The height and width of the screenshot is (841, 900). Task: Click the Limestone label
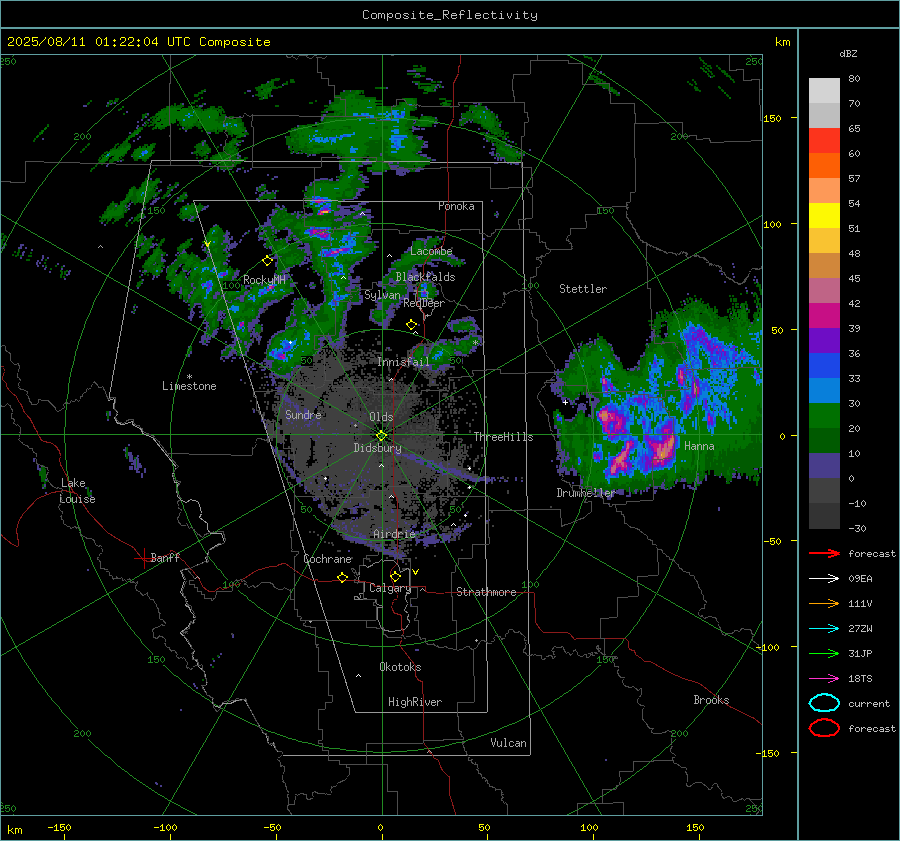point(189,386)
